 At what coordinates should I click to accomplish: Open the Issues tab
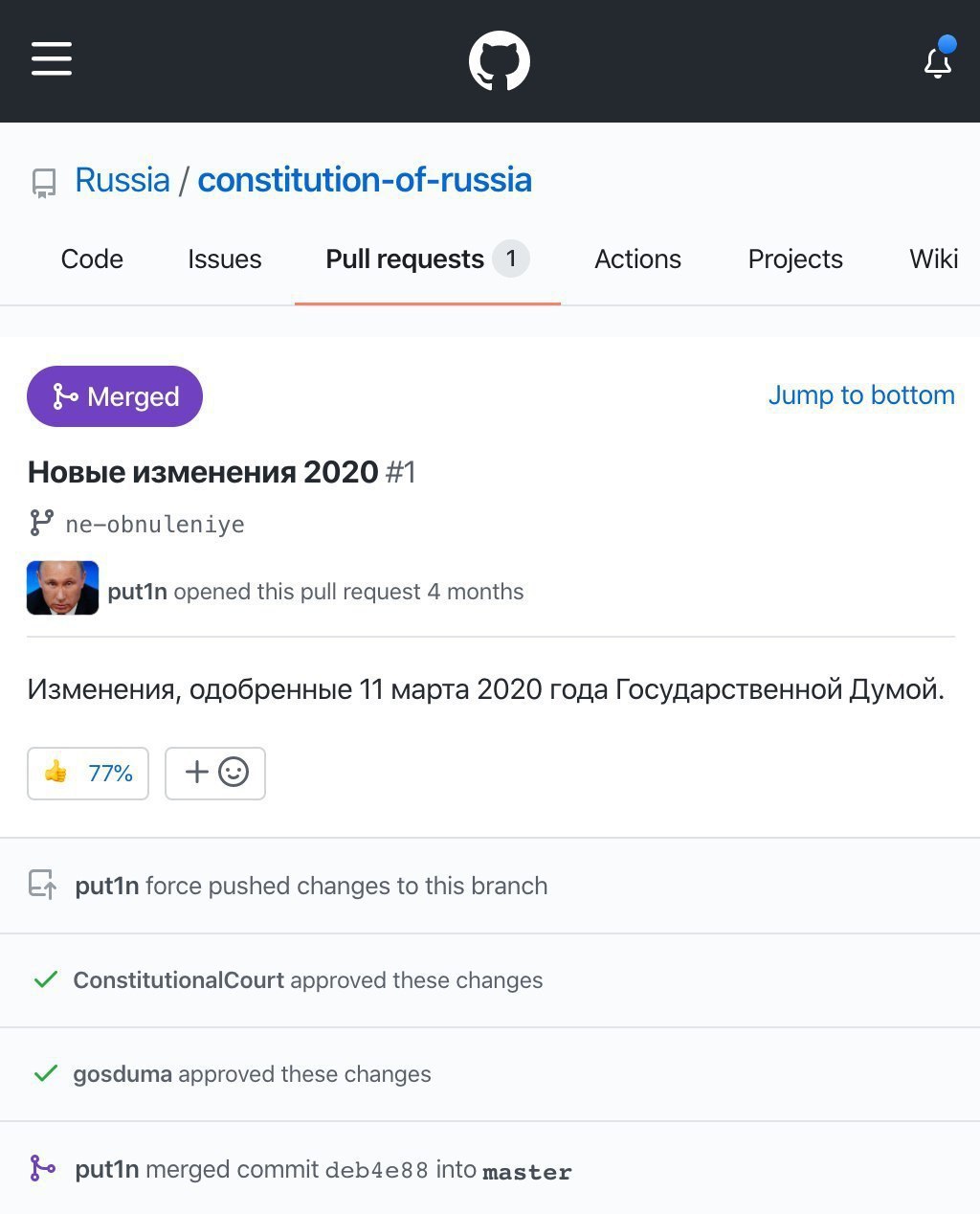[x=225, y=259]
